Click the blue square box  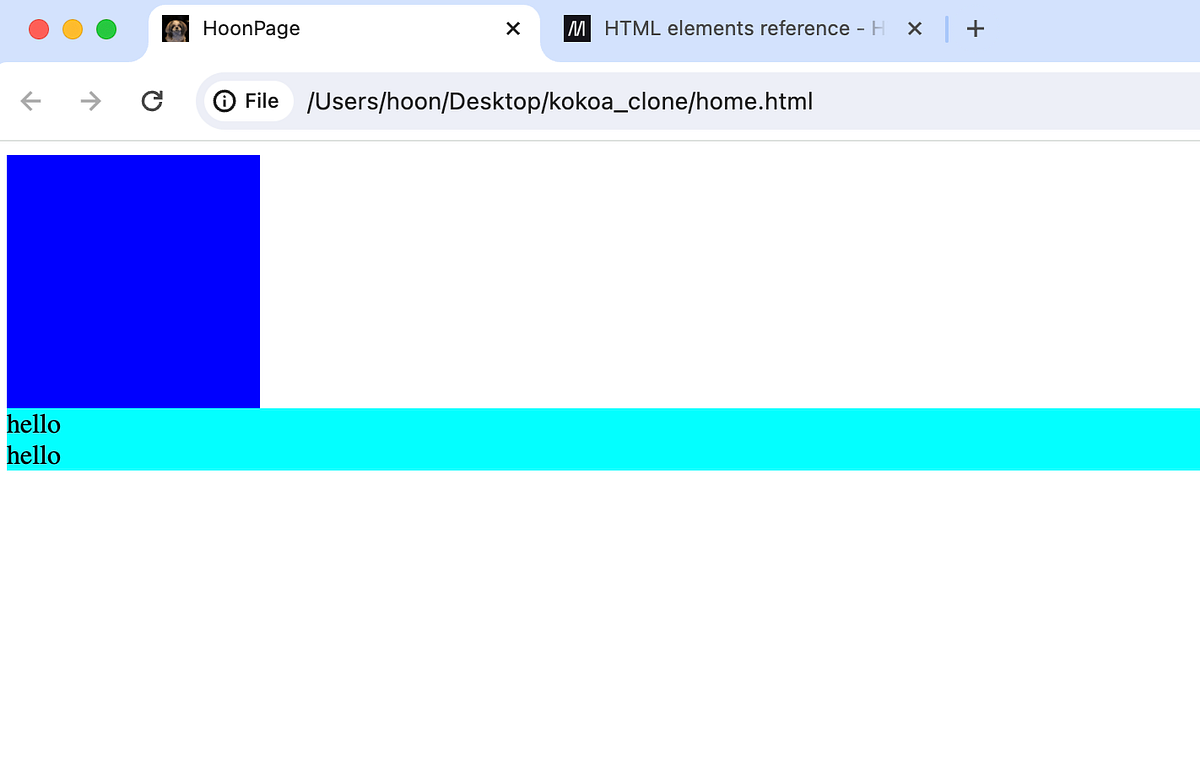click(x=133, y=280)
